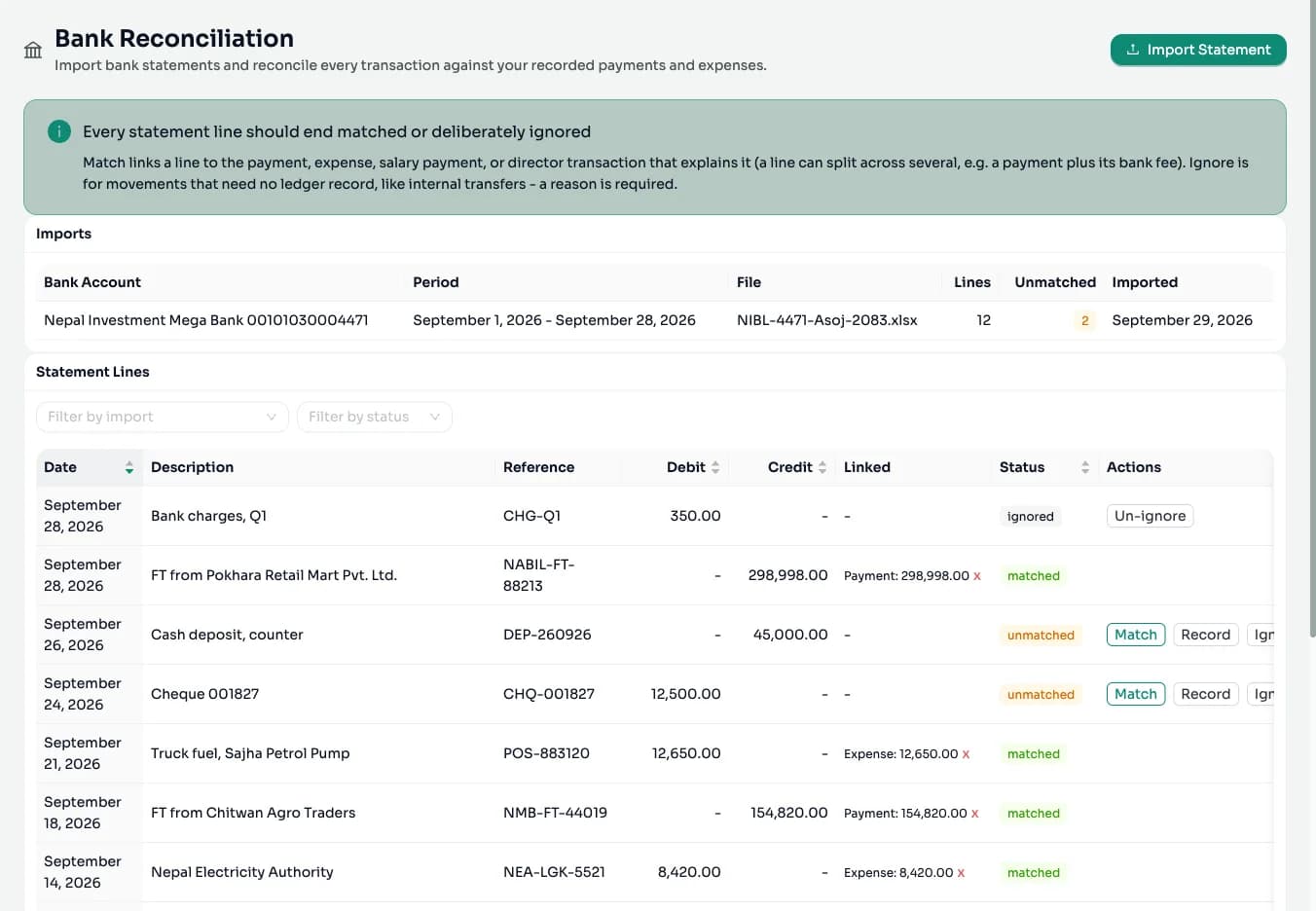1316x911 pixels.
Task: Click description "Nepal Electricity Authority"
Action: point(242,872)
